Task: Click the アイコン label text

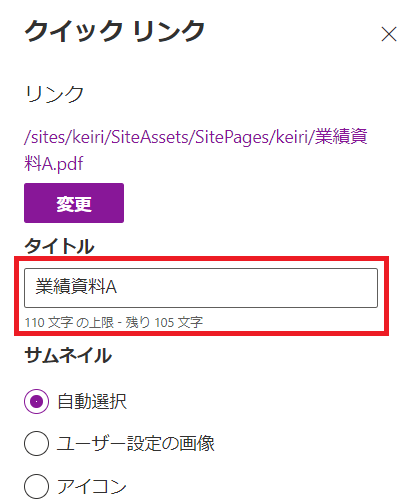Action: pos(92,486)
